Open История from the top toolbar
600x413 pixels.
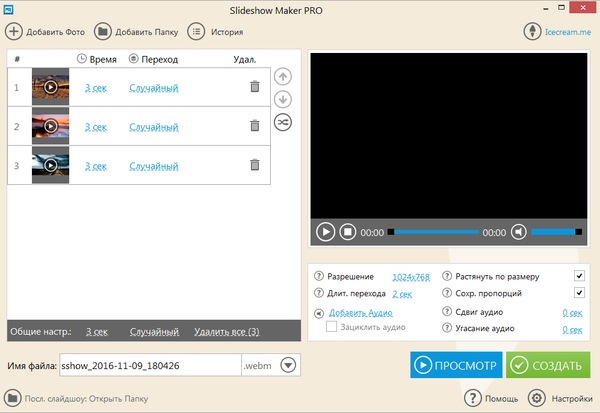[214, 31]
